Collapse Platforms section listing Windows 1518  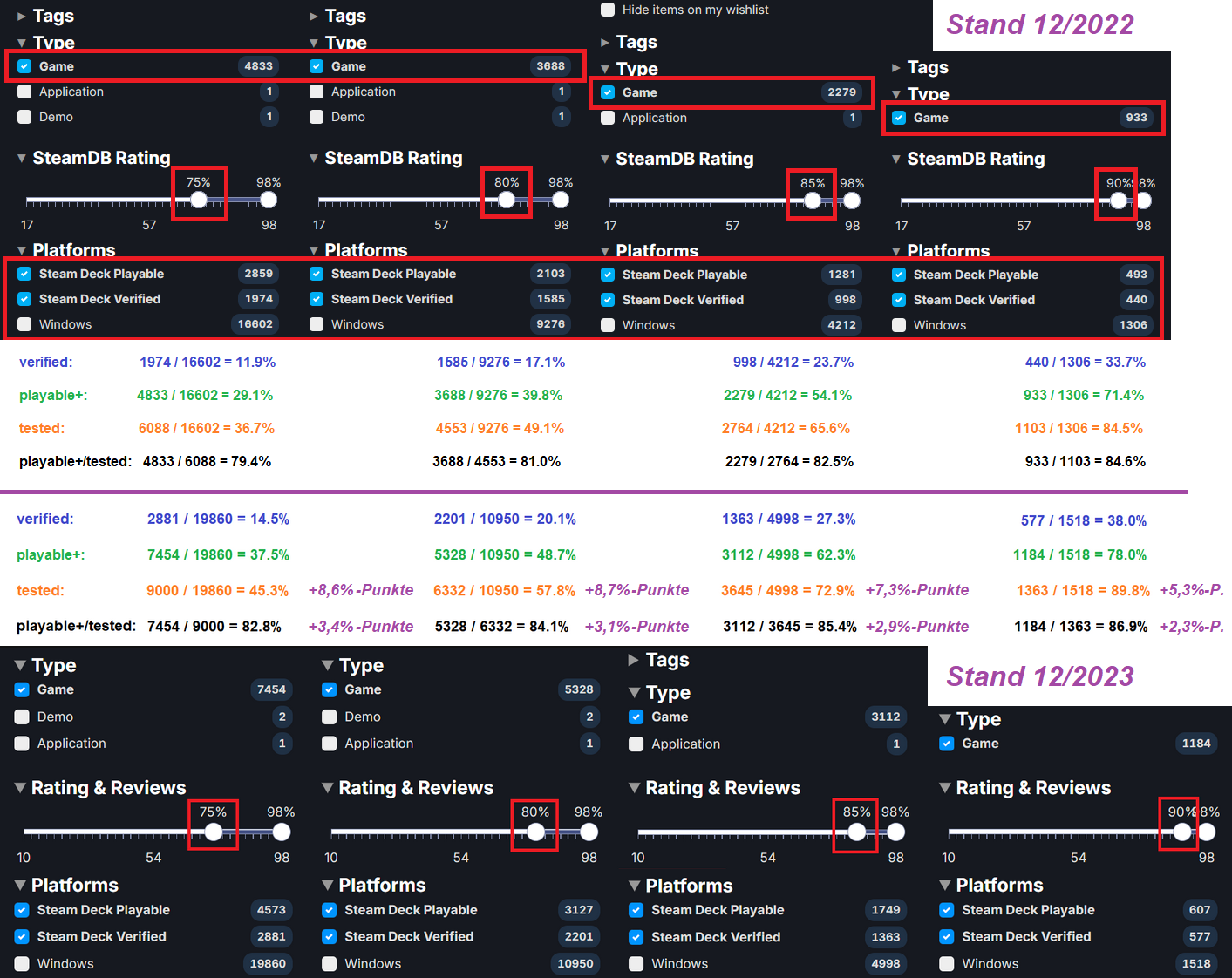click(990, 885)
